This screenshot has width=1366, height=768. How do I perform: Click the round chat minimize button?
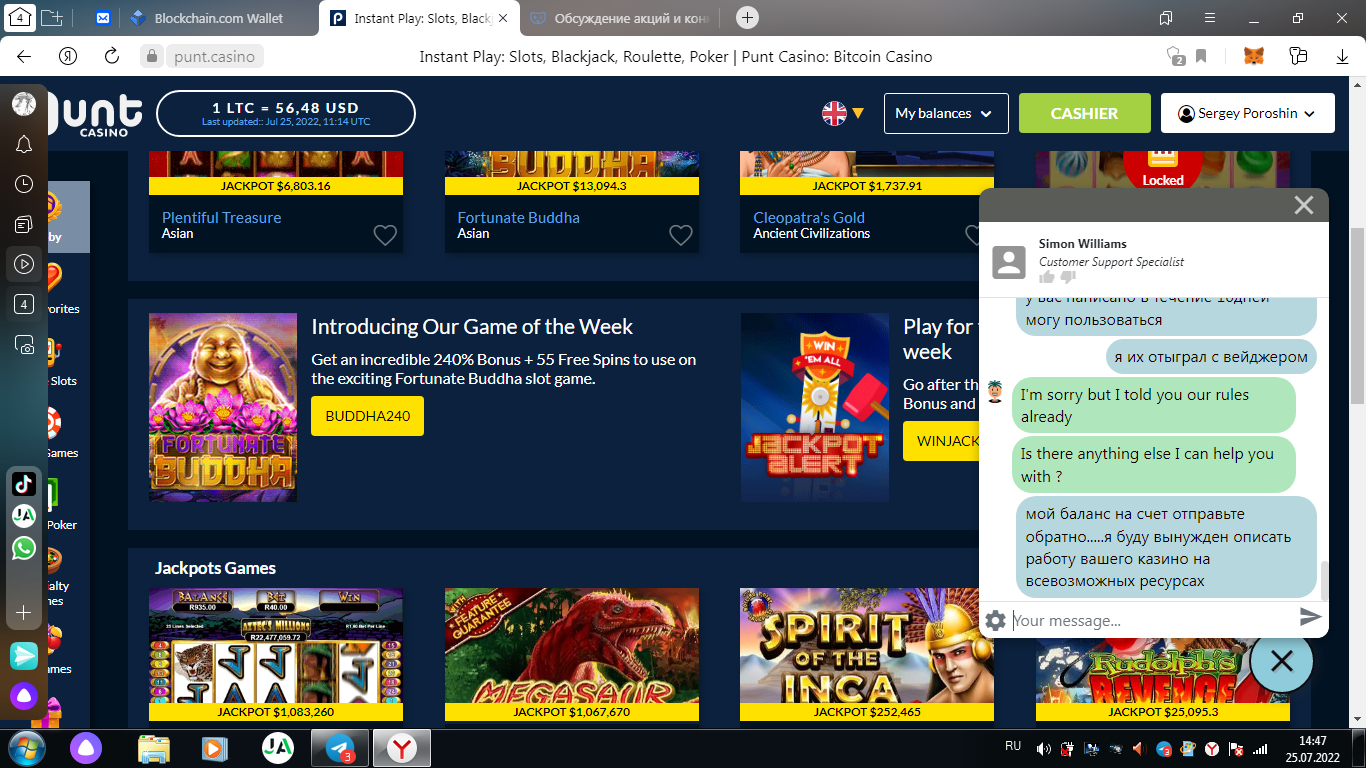point(1281,661)
